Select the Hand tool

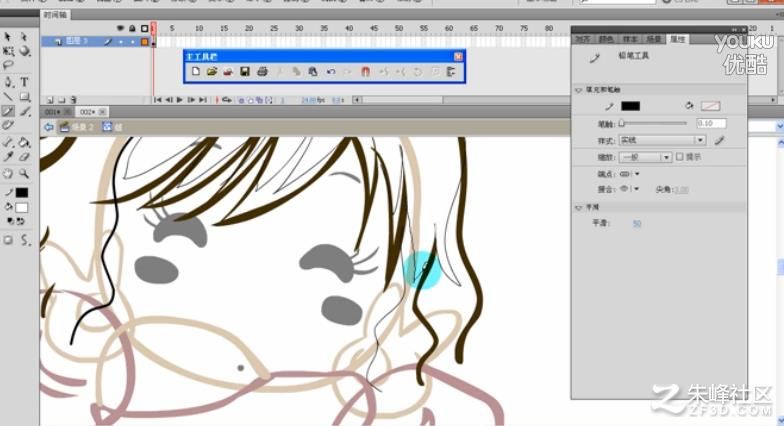[x=8, y=174]
